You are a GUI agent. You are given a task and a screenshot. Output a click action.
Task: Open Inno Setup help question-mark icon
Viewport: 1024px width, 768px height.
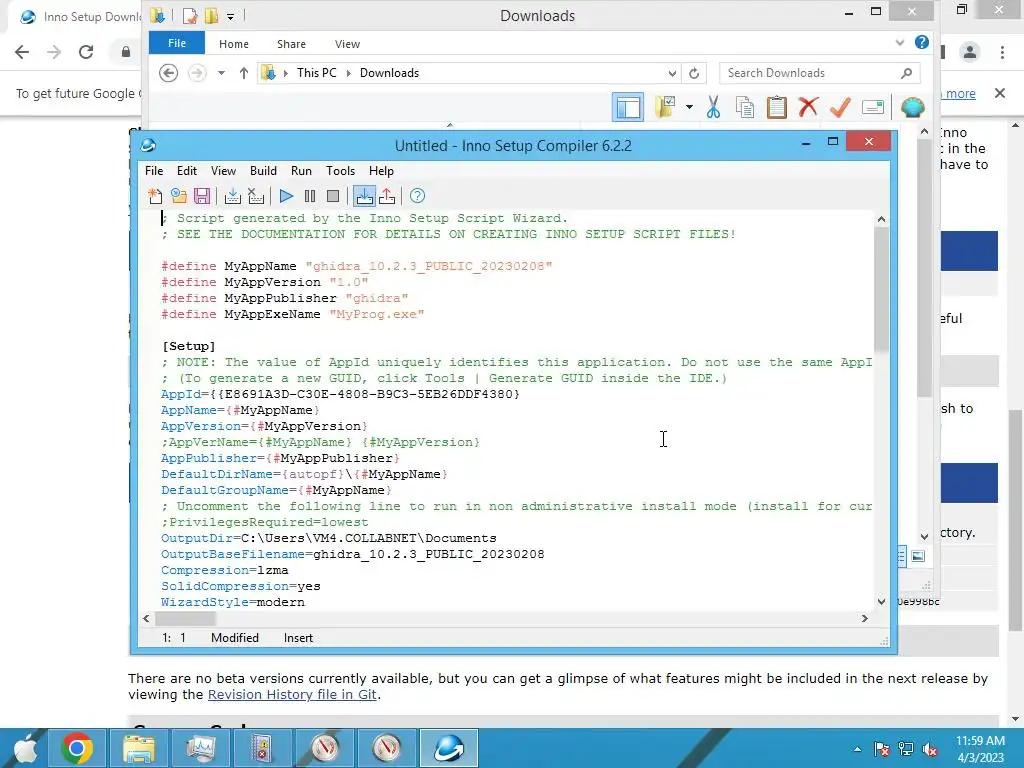417,196
